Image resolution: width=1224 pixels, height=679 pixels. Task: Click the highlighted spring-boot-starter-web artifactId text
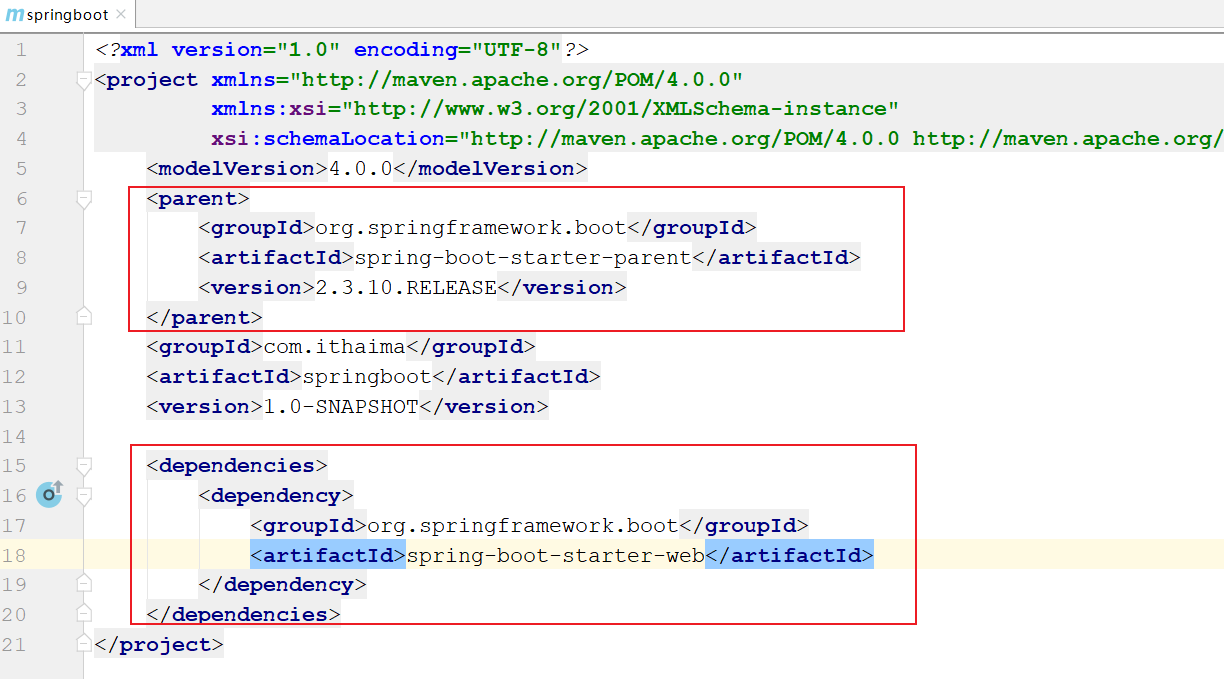click(555, 555)
